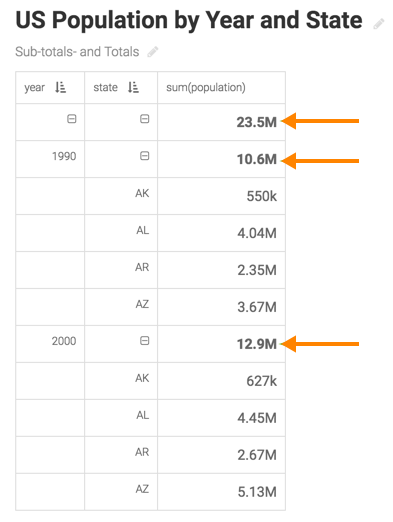Click the year column header label
Screen dimensions: 393x522
click(34, 88)
